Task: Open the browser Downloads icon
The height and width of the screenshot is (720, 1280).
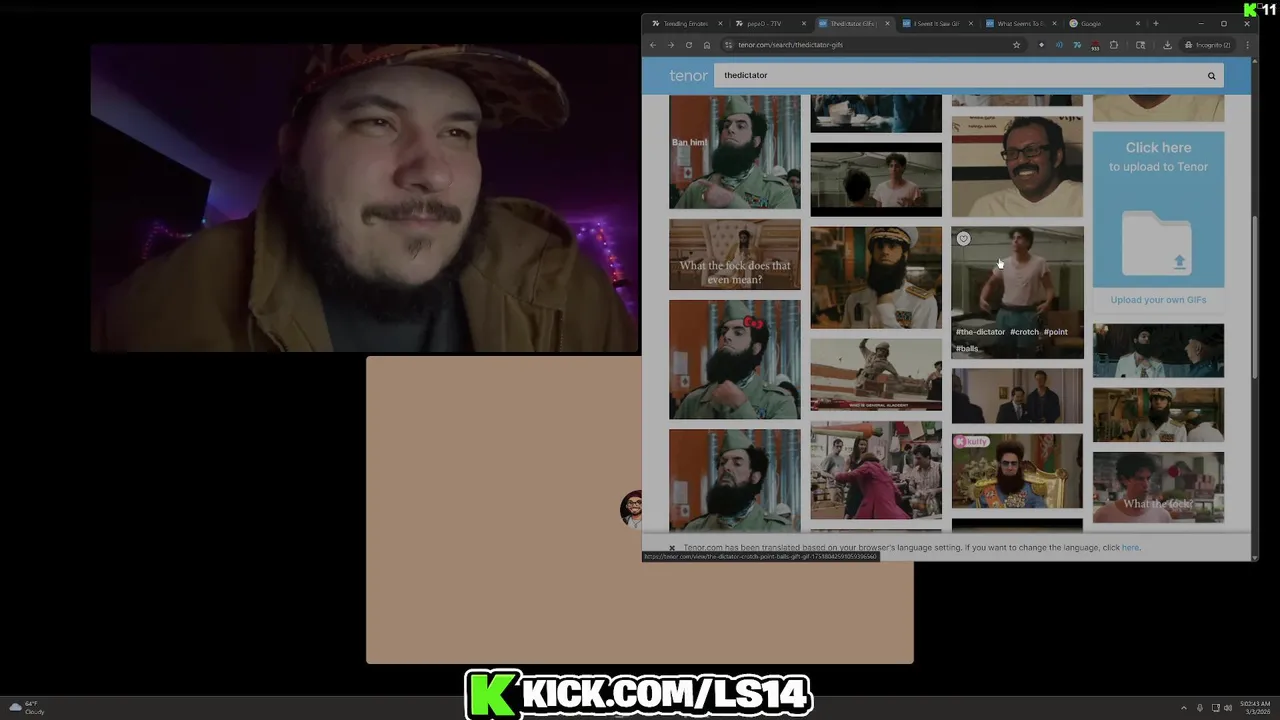Action: [1167, 45]
